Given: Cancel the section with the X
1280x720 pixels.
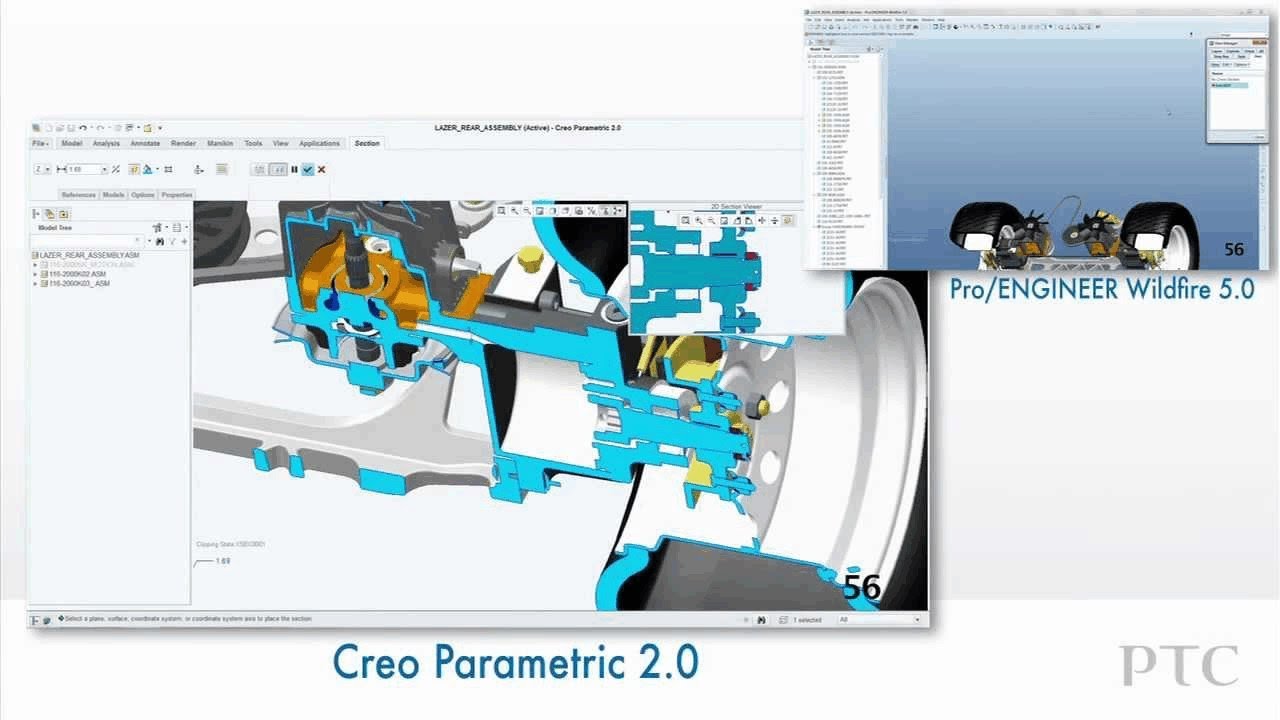Looking at the screenshot, I should coord(321,169).
